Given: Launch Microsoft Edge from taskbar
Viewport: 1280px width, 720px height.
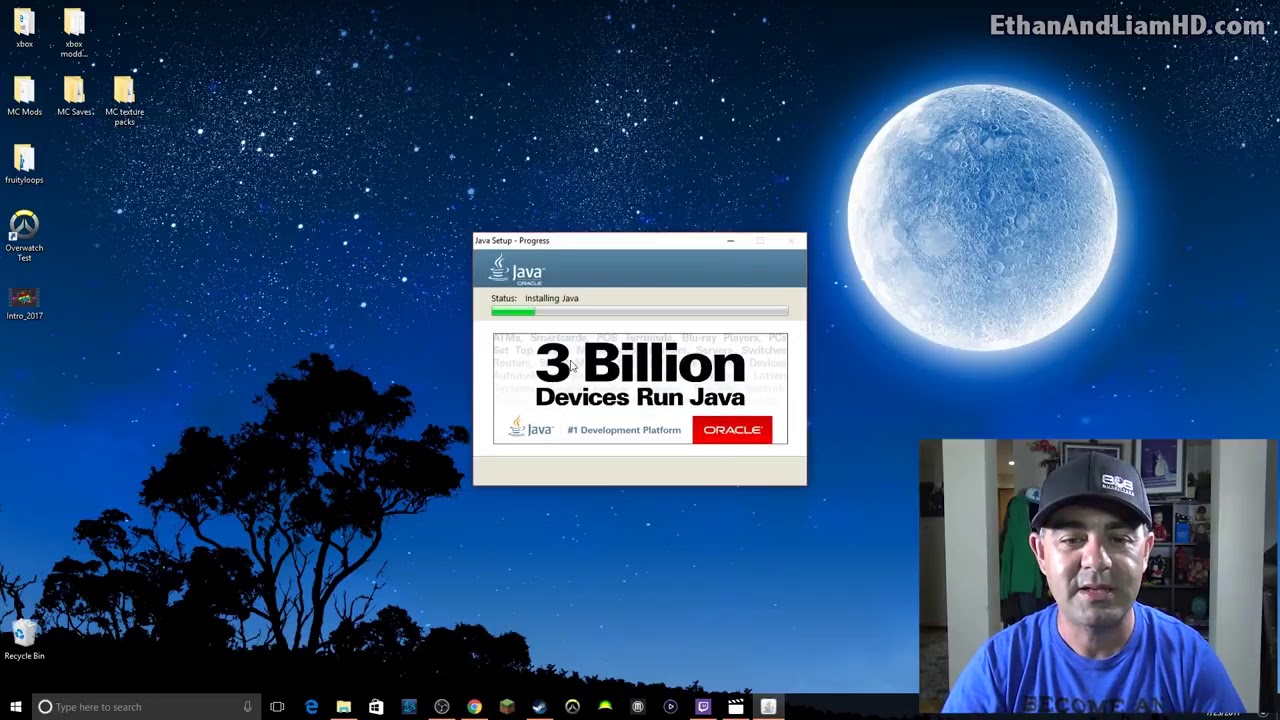Looking at the screenshot, I should coord(311,707).
